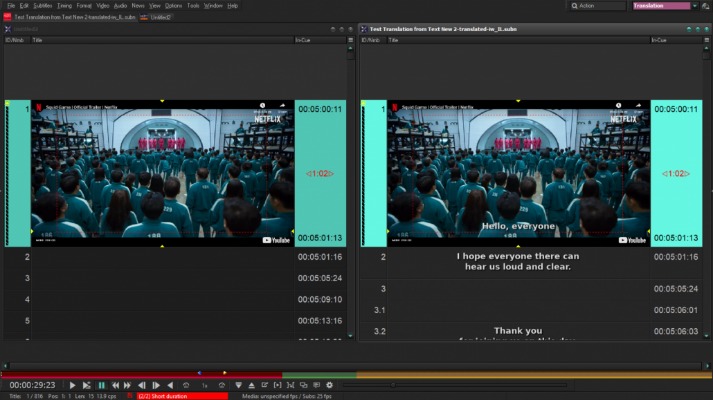
Task: Open the Subtitles menu
Action: pyautogui.click(x=43, y=6)
